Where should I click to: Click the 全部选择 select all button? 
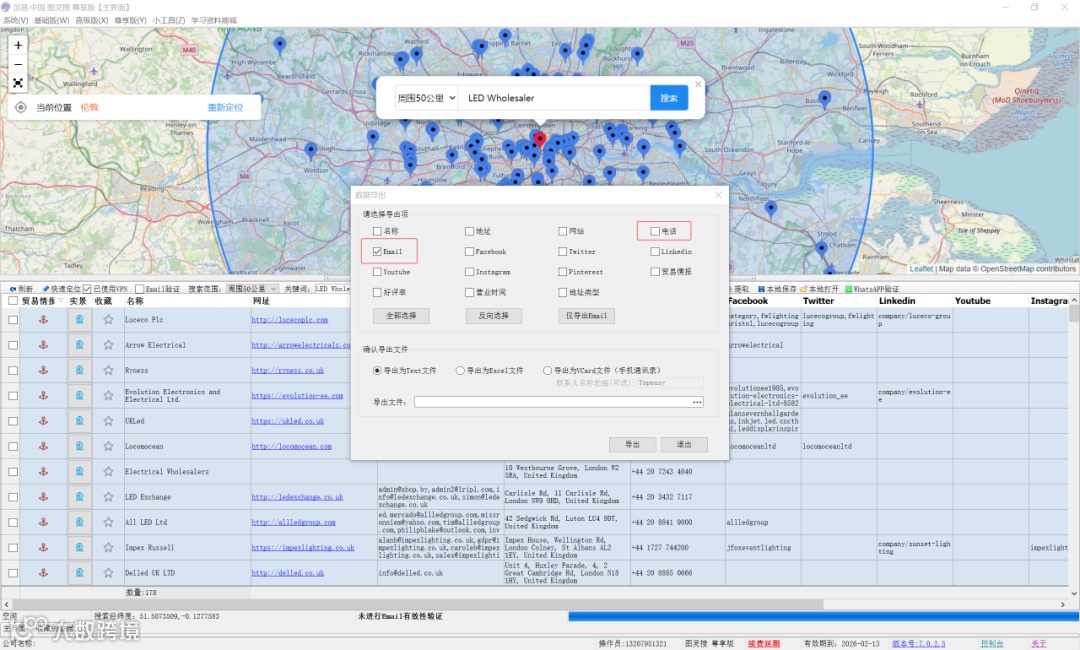click(401, 316)
